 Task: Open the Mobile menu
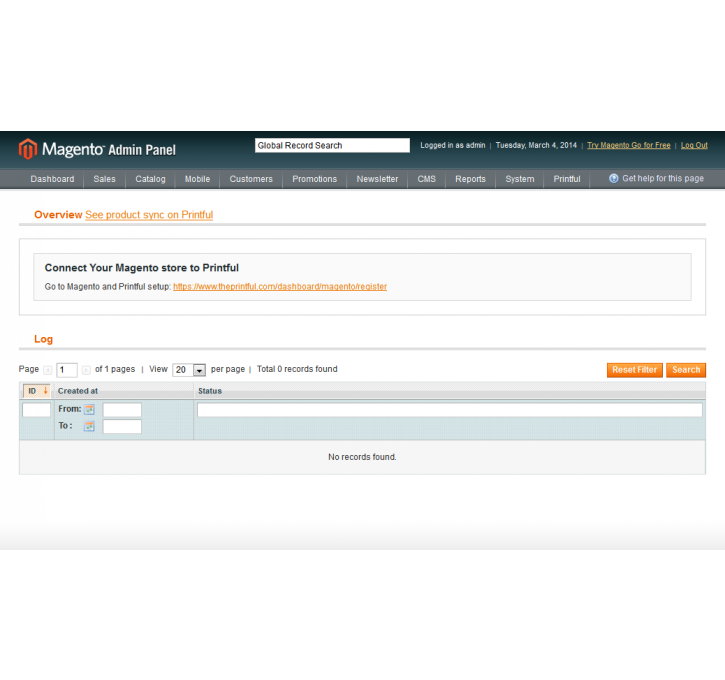coord(197,179)
